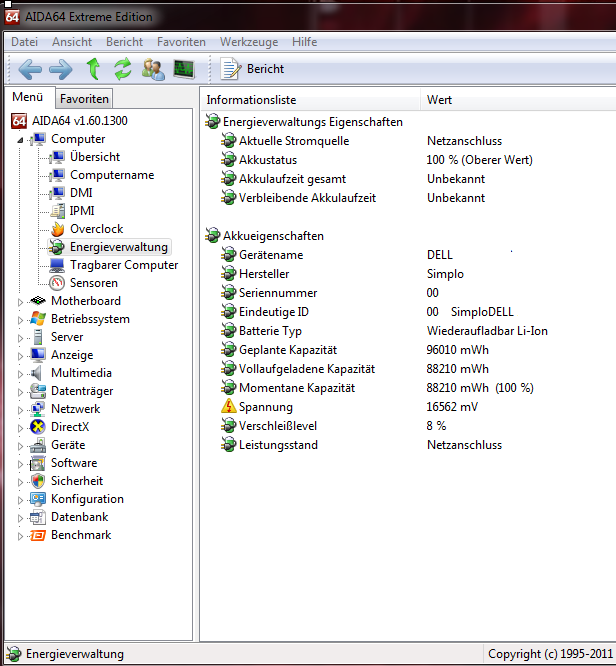
Task: Select Tragbarer Computer in the tree
Action: coord(123,265)
